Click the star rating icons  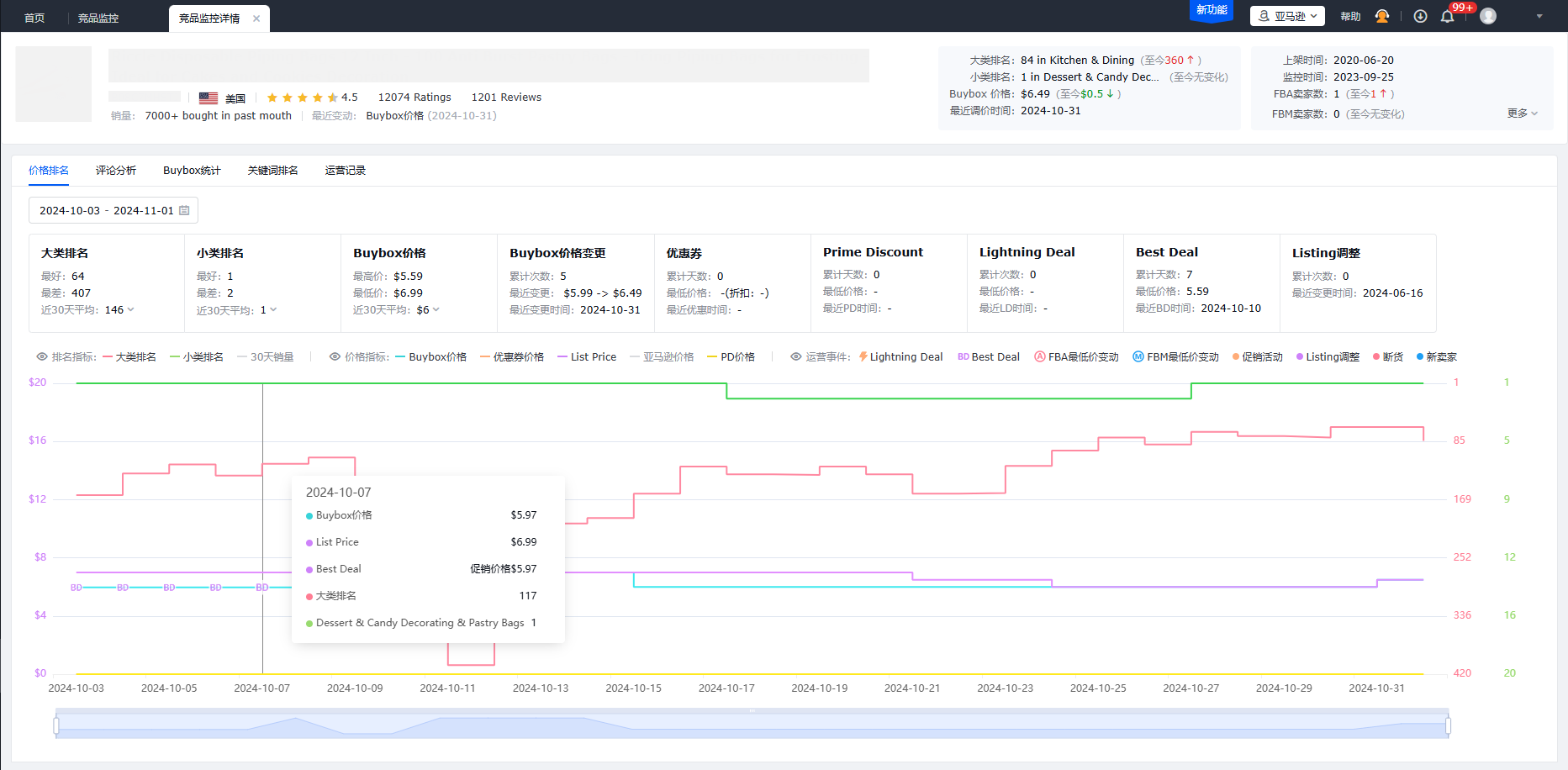click(x=302, y=98)
